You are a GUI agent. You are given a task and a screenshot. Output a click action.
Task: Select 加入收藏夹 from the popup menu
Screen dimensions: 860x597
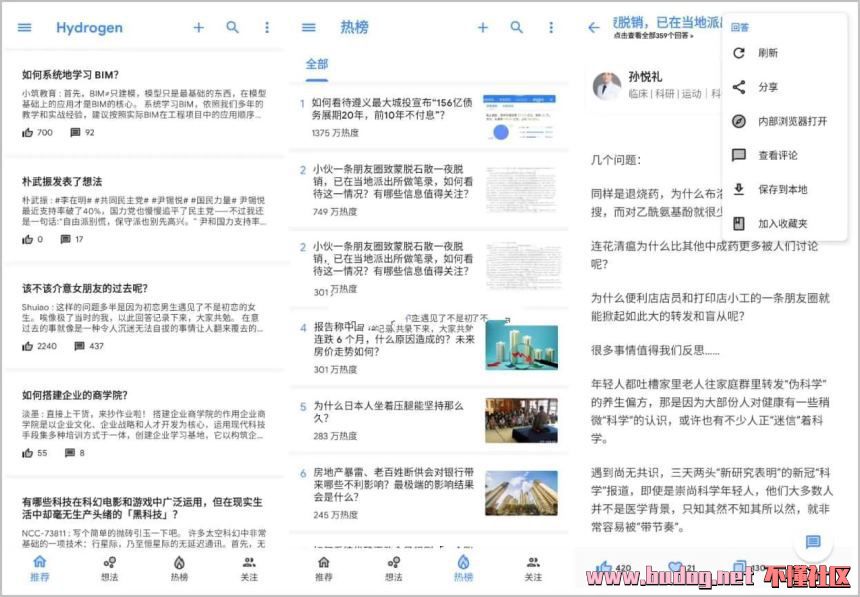click(x=782, y=223)
